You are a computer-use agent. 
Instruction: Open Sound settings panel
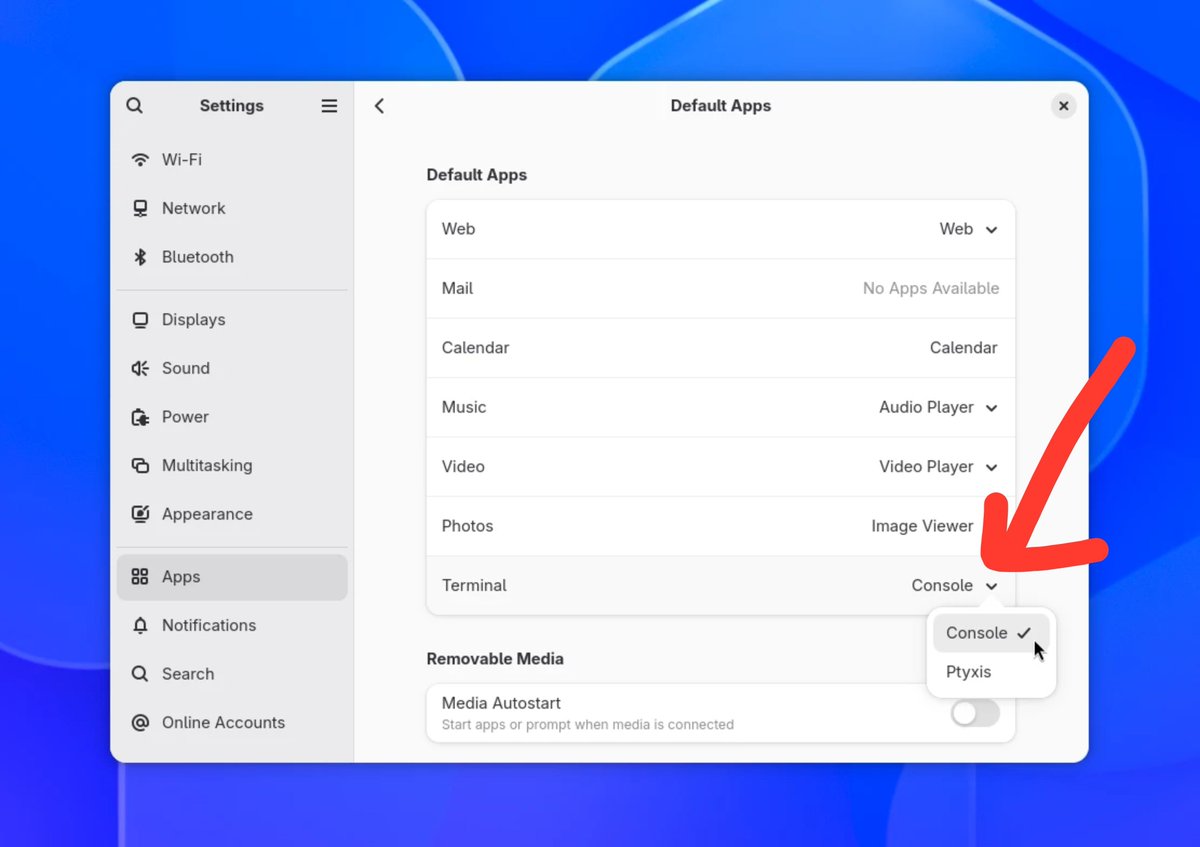pos(232,368)
